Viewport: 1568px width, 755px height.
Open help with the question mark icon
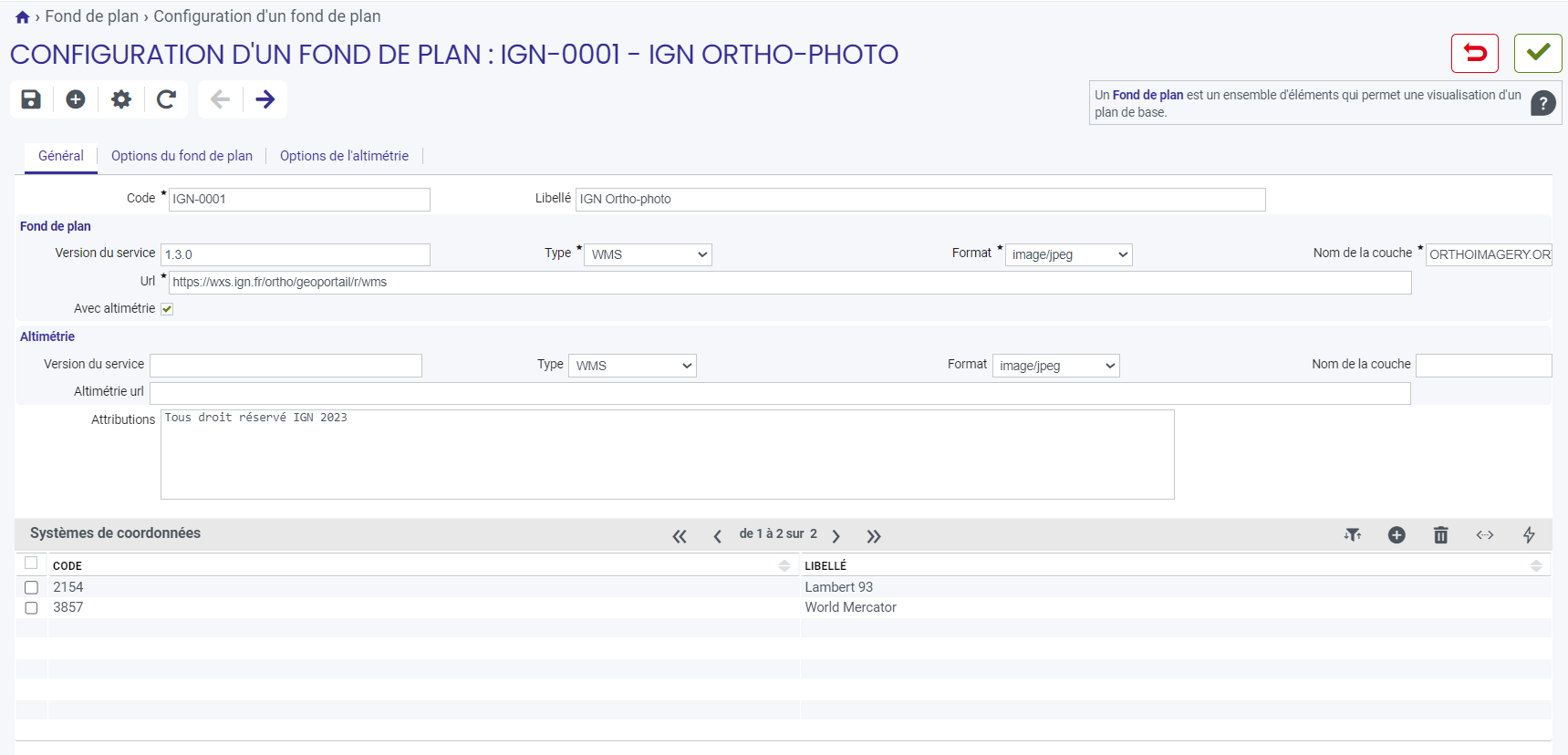[x=1542, y=103]
